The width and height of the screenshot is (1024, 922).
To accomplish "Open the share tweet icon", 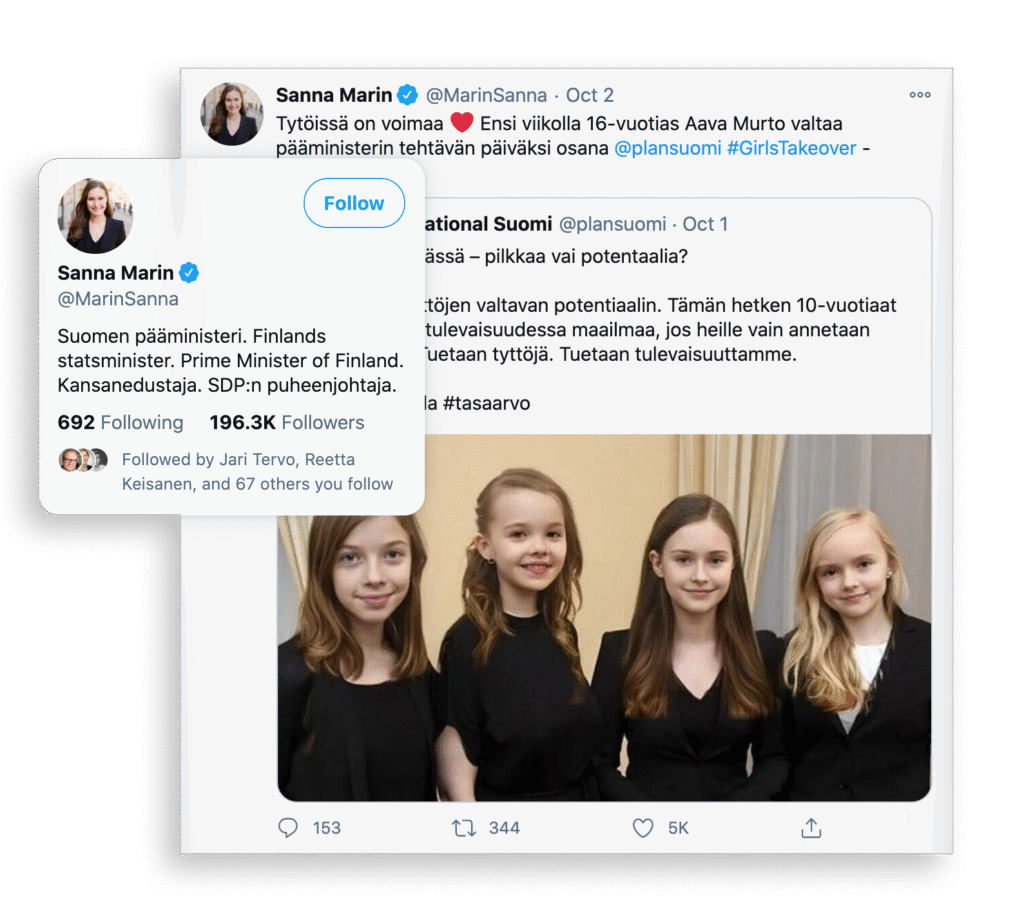I will coord(811,827).
